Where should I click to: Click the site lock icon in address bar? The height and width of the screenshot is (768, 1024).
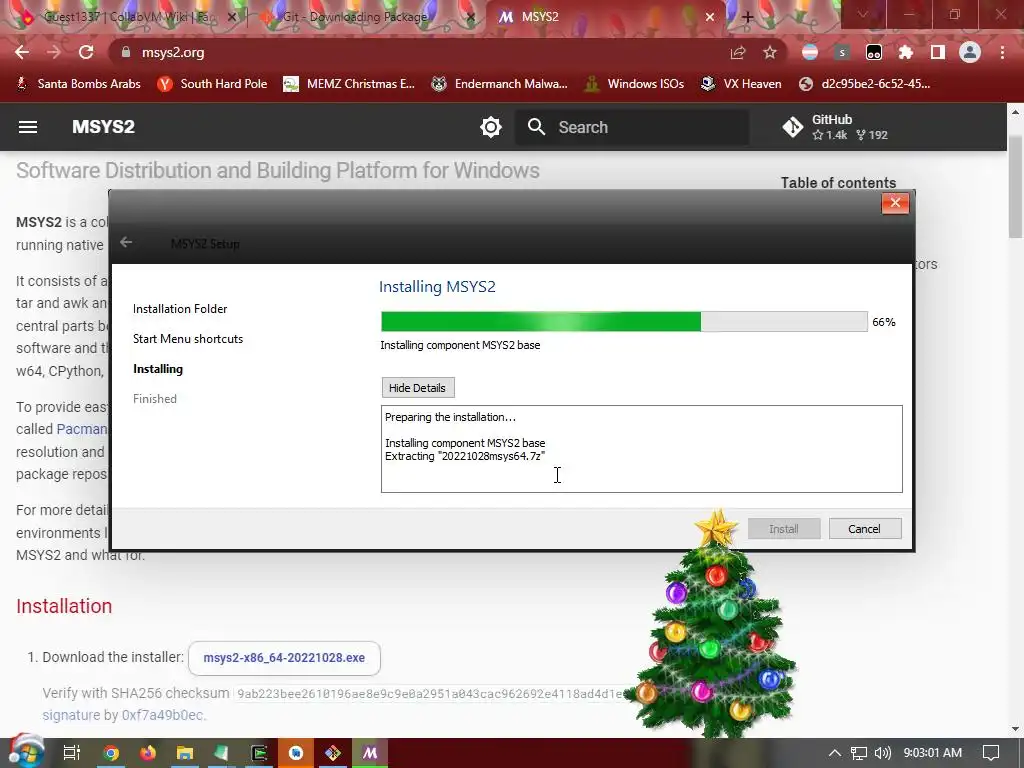(126, 52)
